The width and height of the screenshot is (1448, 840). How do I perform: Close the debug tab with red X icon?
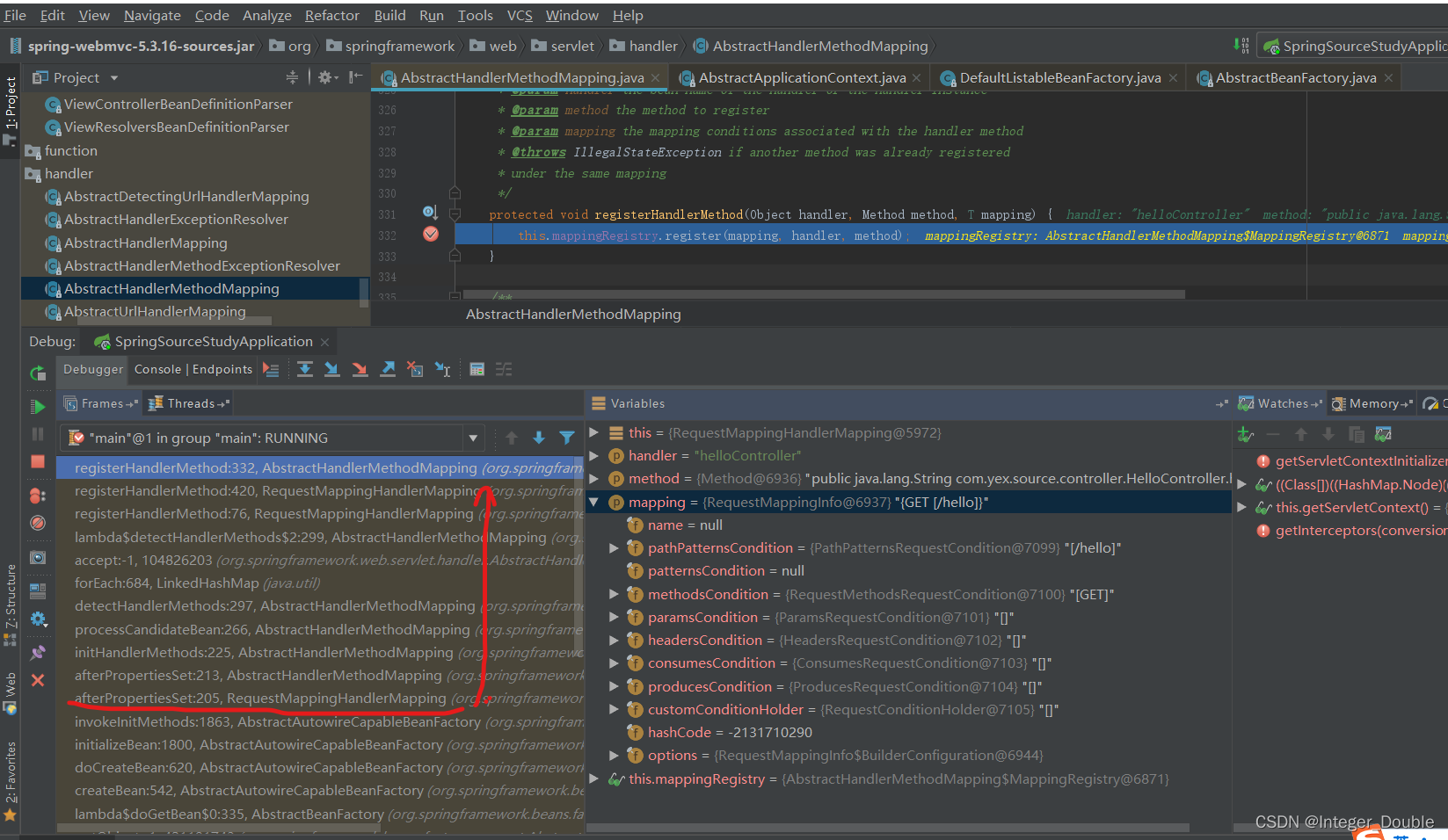tap(38, 680)
